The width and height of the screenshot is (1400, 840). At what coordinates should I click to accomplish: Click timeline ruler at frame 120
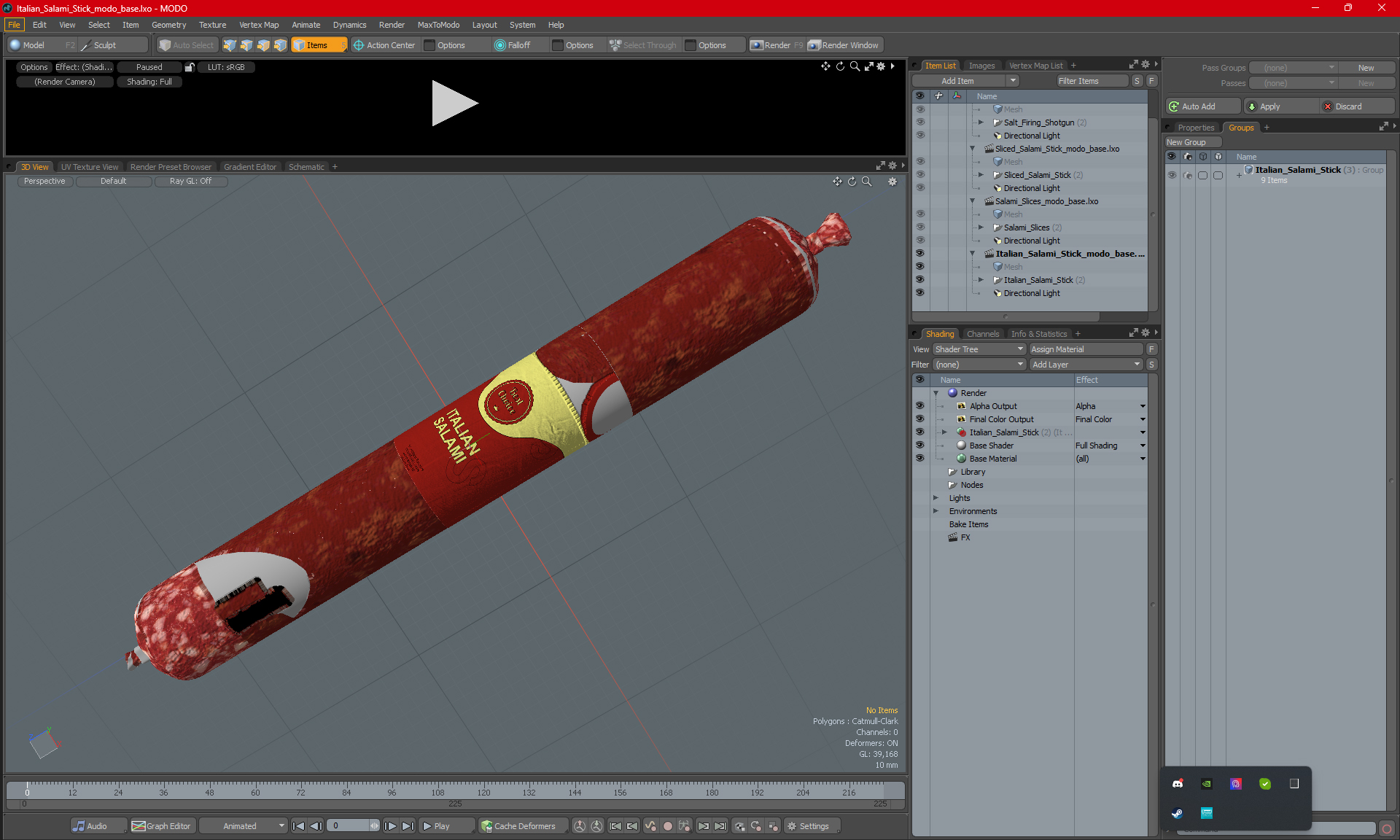(483, 790)
